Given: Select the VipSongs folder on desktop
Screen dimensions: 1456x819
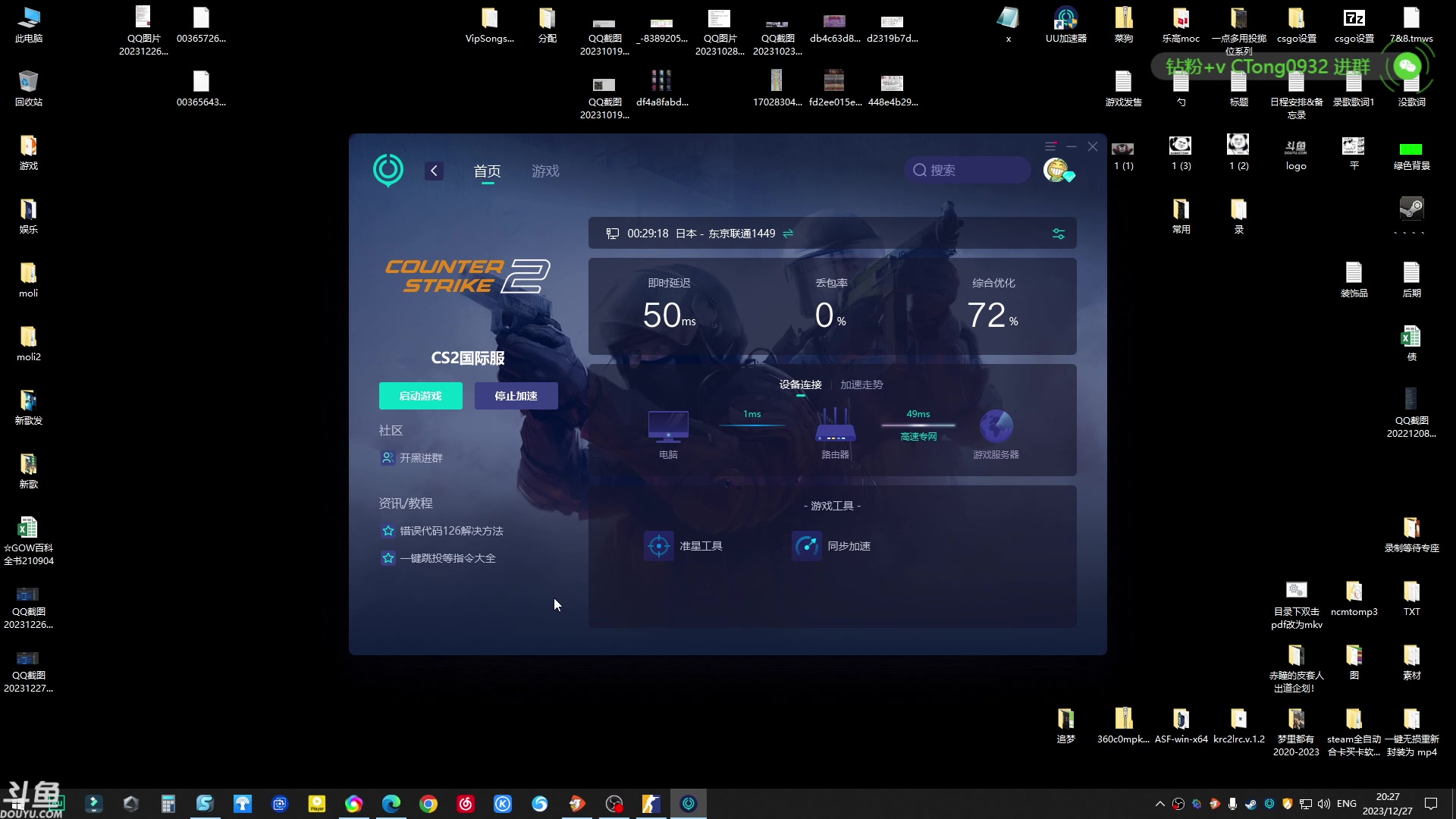Looking at the screenshot, I should click(489, 25).
